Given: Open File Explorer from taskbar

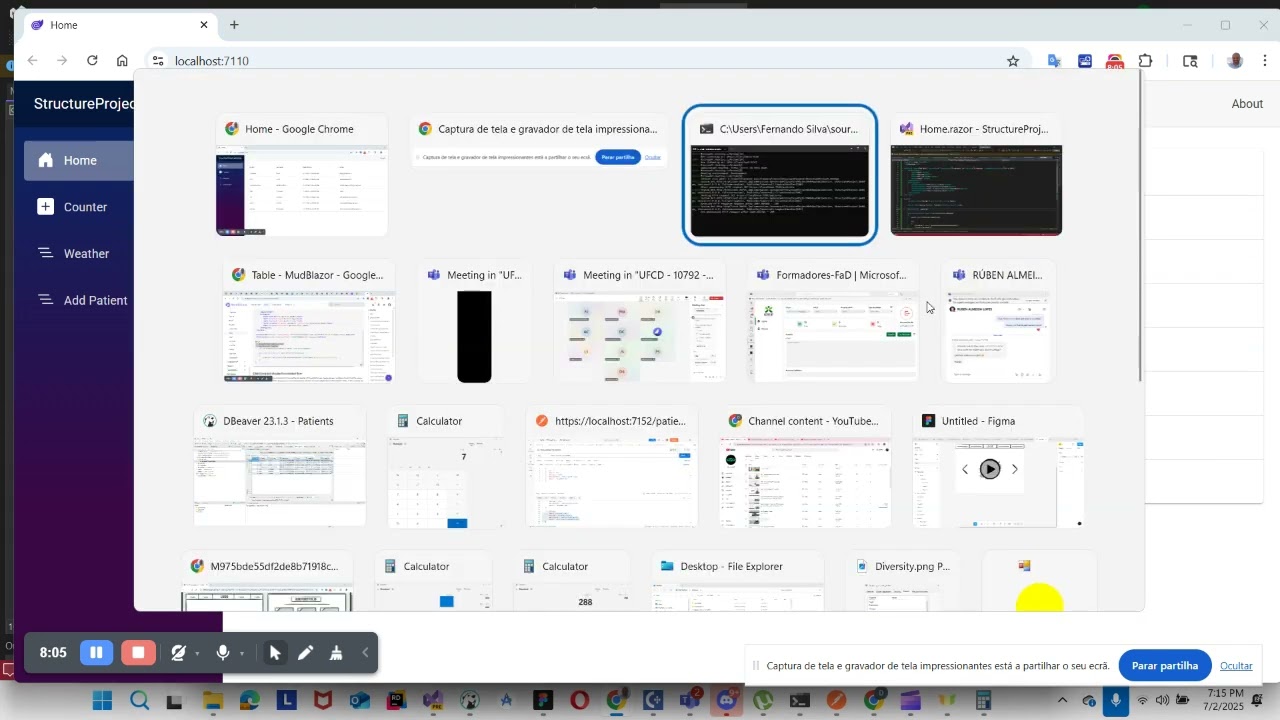Looking at the screenshot, I should [x=213, y=701].
